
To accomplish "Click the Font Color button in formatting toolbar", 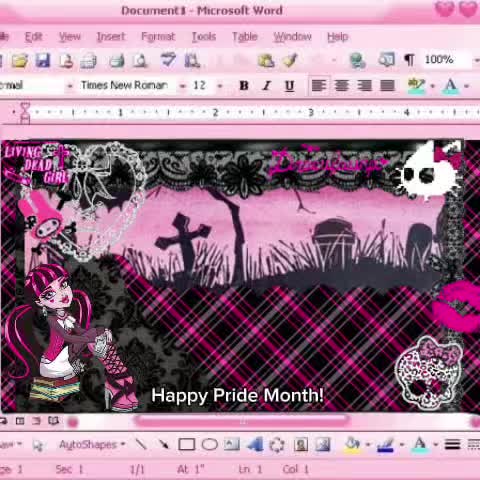I will [450, 86].
